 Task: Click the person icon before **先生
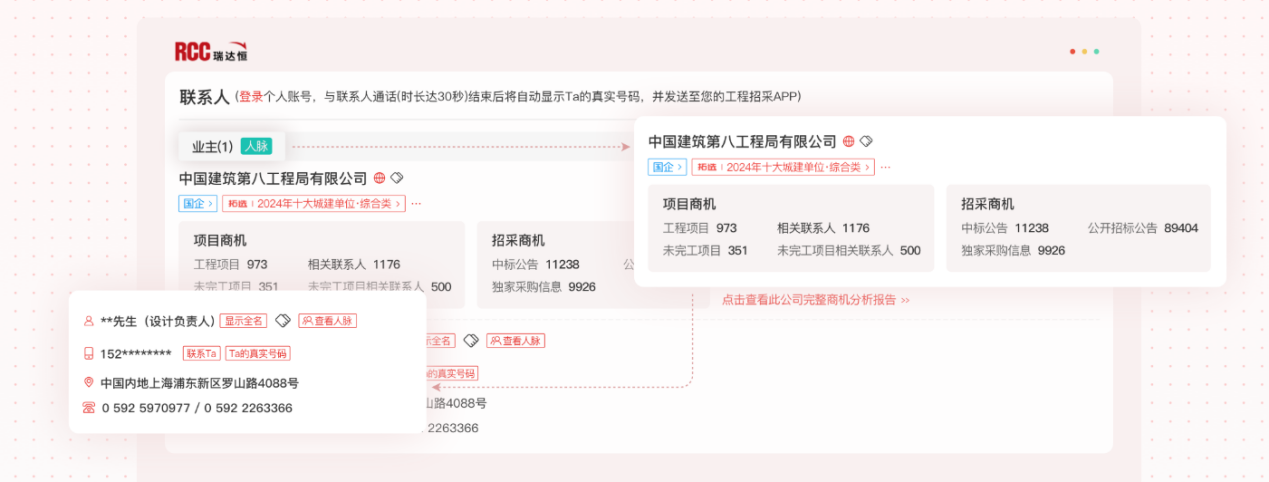click(89, 321)
